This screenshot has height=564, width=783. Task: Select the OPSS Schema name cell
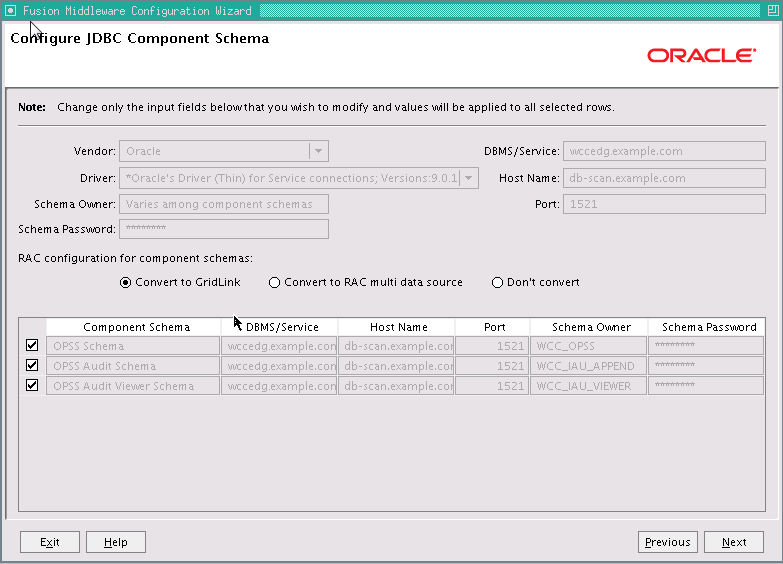point(133,346)
